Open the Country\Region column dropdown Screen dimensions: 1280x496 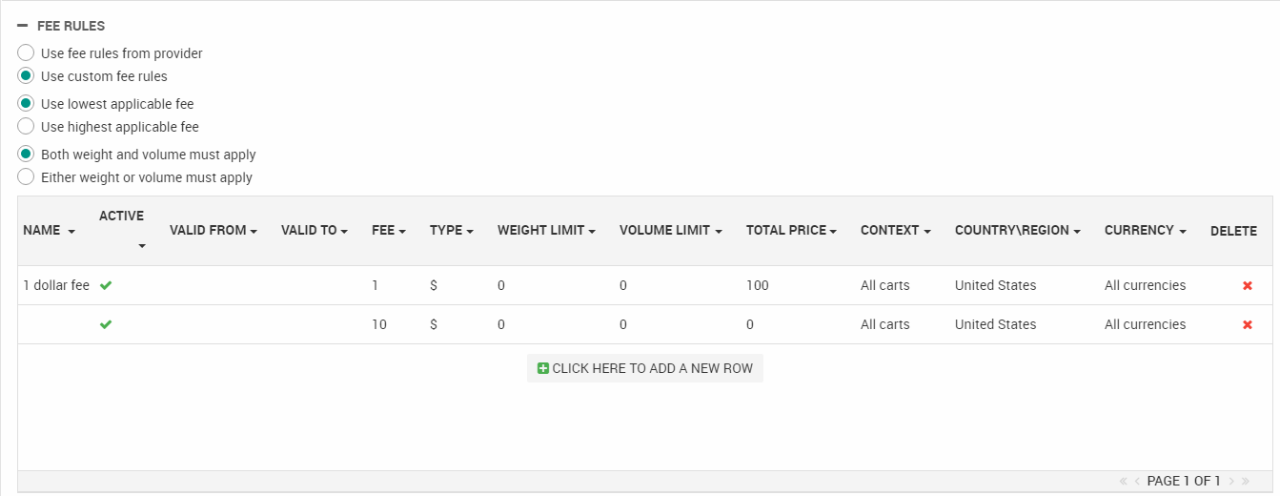click(x=1077, y=231)
